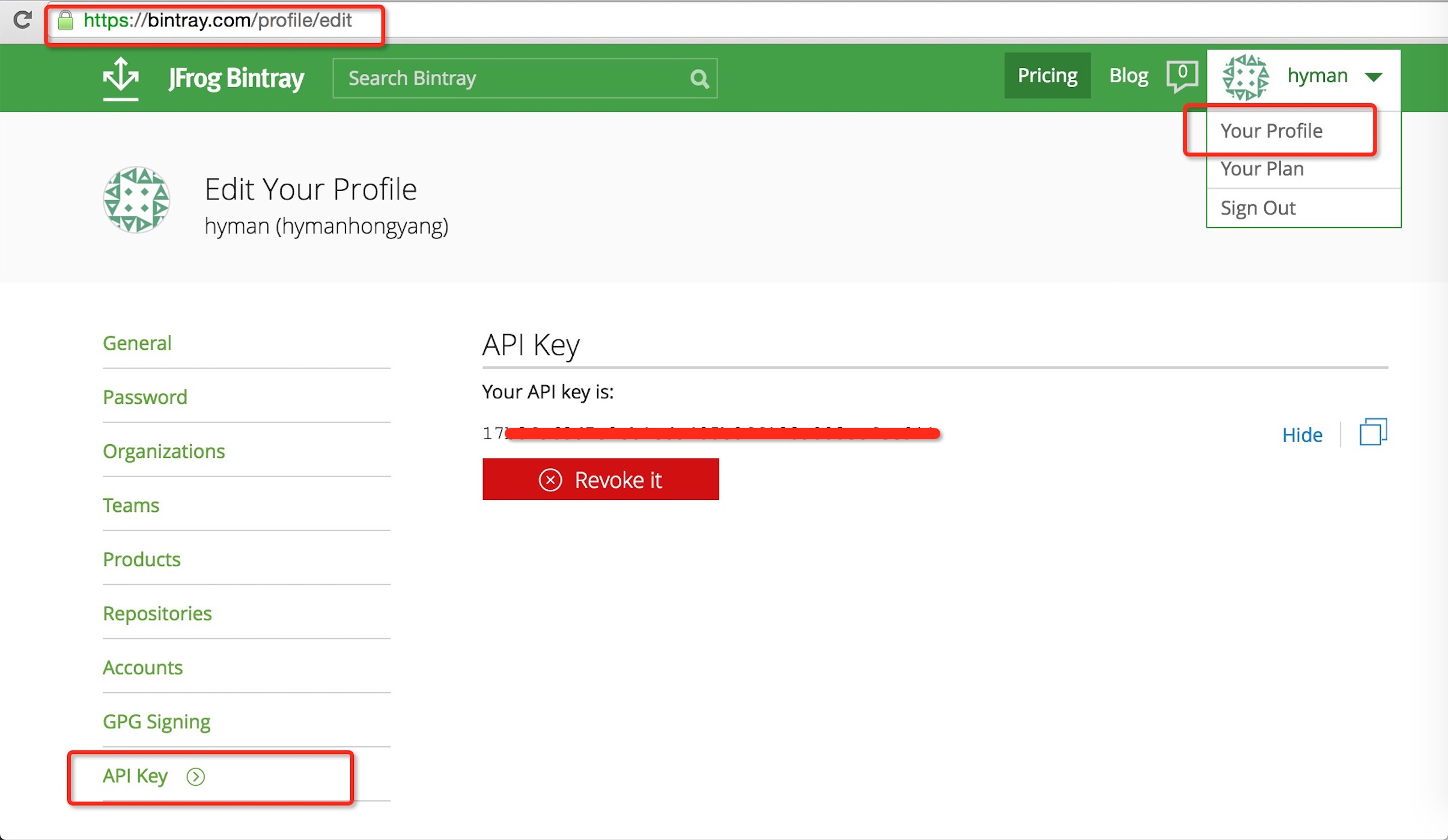Switch to the Repositories sidebar section
Viewport: 1448px width, 840px height.
157,613
